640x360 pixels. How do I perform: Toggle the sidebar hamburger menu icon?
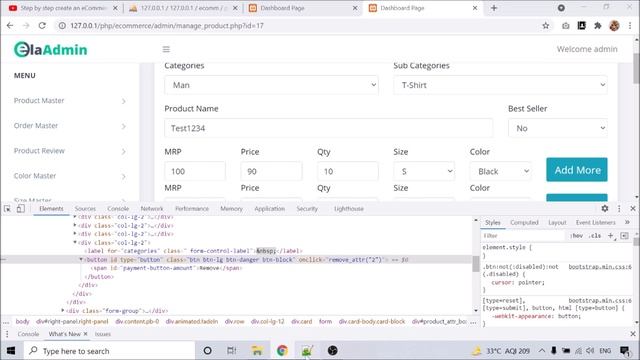166,49
